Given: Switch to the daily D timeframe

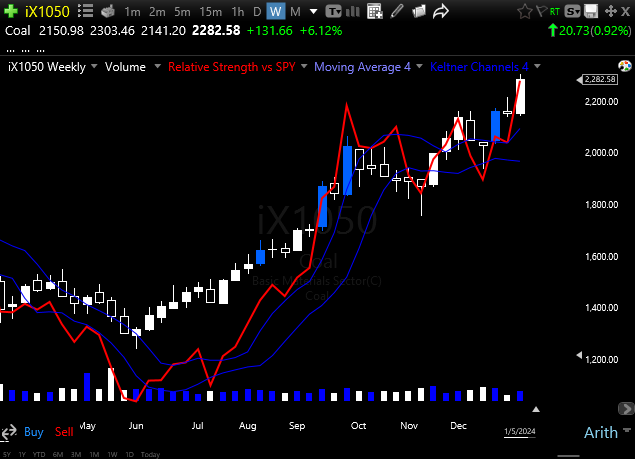Looking at the screenshot, I should tap(256, 11).
